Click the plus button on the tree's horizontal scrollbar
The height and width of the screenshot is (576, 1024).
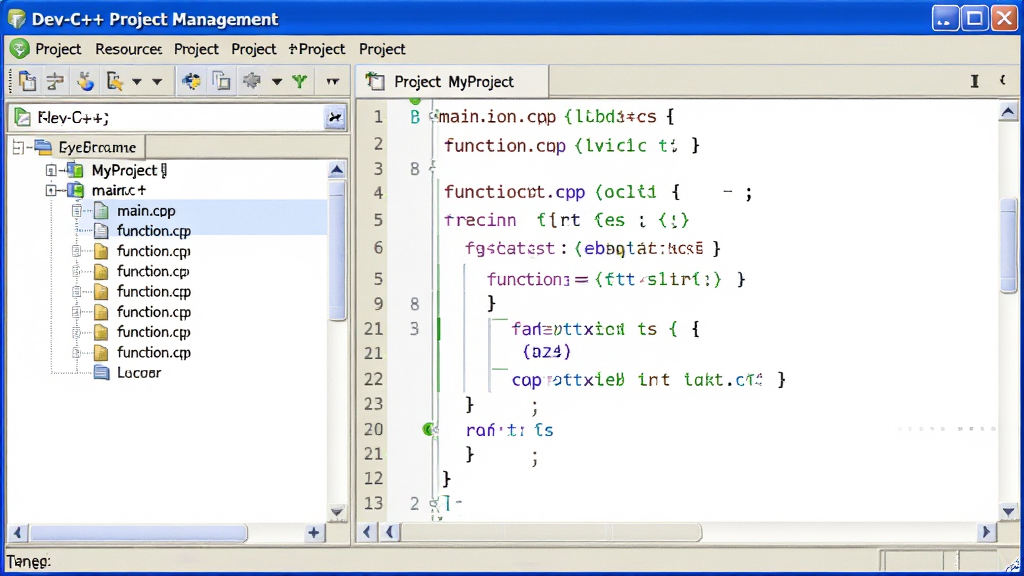(314, 533)
